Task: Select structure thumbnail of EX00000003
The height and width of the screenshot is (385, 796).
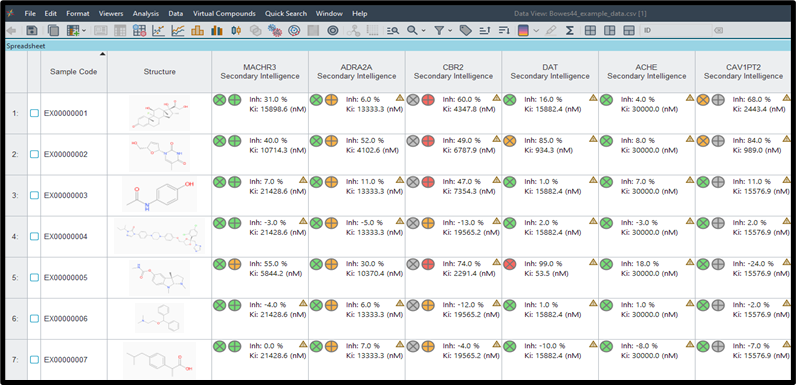Action: click(x=159, y=195)
